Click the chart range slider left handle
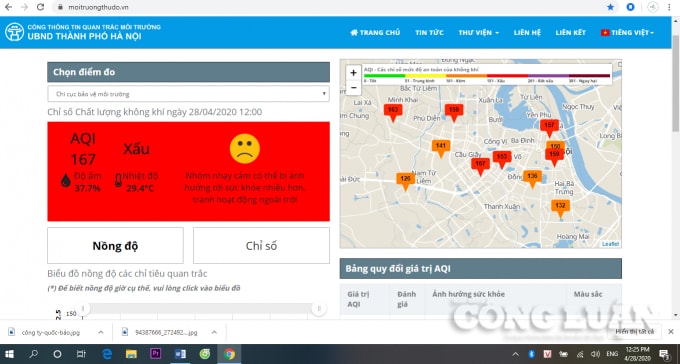The width and height of the screenshot is (680, 364). click(82, 308)
